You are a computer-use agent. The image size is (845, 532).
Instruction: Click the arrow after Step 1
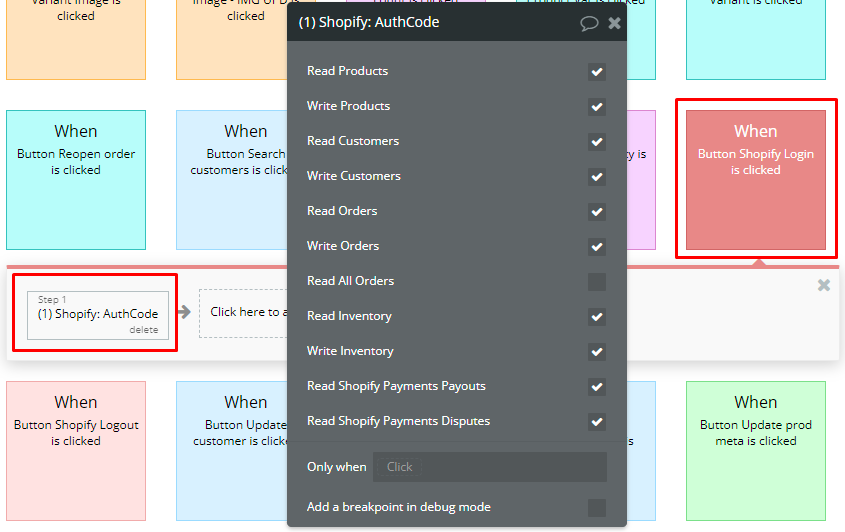[x=184, y=312]
